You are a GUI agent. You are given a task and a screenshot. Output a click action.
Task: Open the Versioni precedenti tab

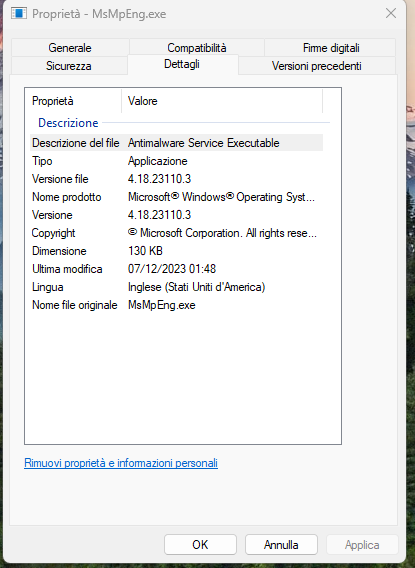pos(317,66)
